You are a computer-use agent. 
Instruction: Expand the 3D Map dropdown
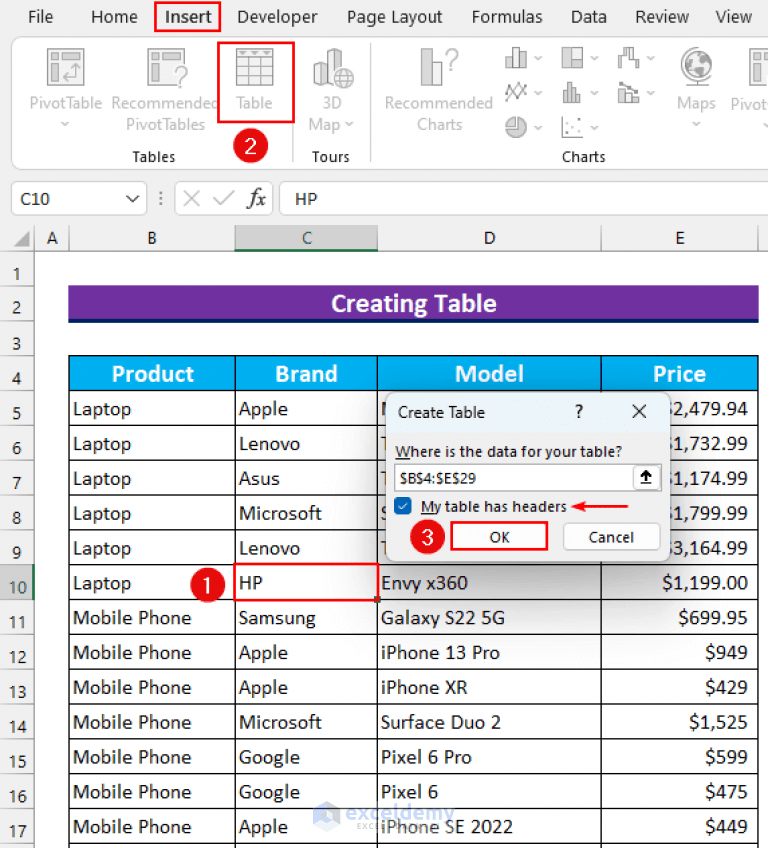click(349, 124)
